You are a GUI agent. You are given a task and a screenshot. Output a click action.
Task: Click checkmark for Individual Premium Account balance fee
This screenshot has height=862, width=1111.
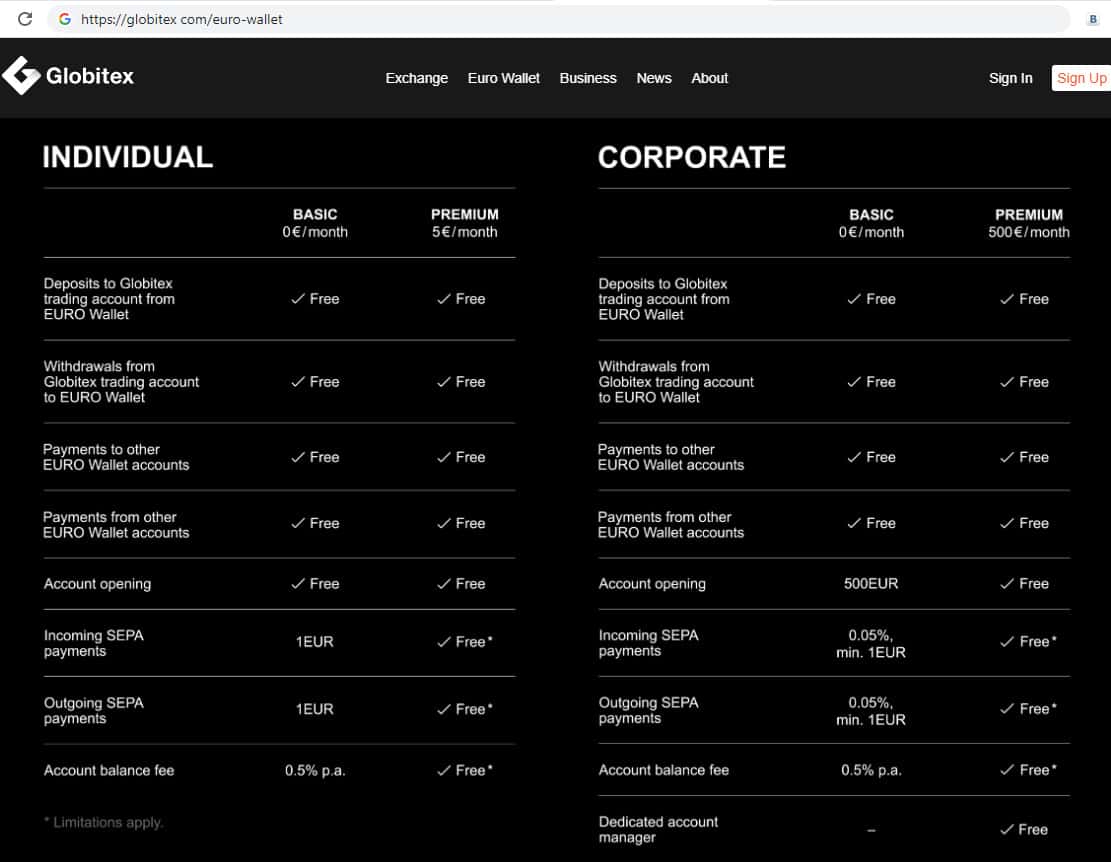click(444, 771)
